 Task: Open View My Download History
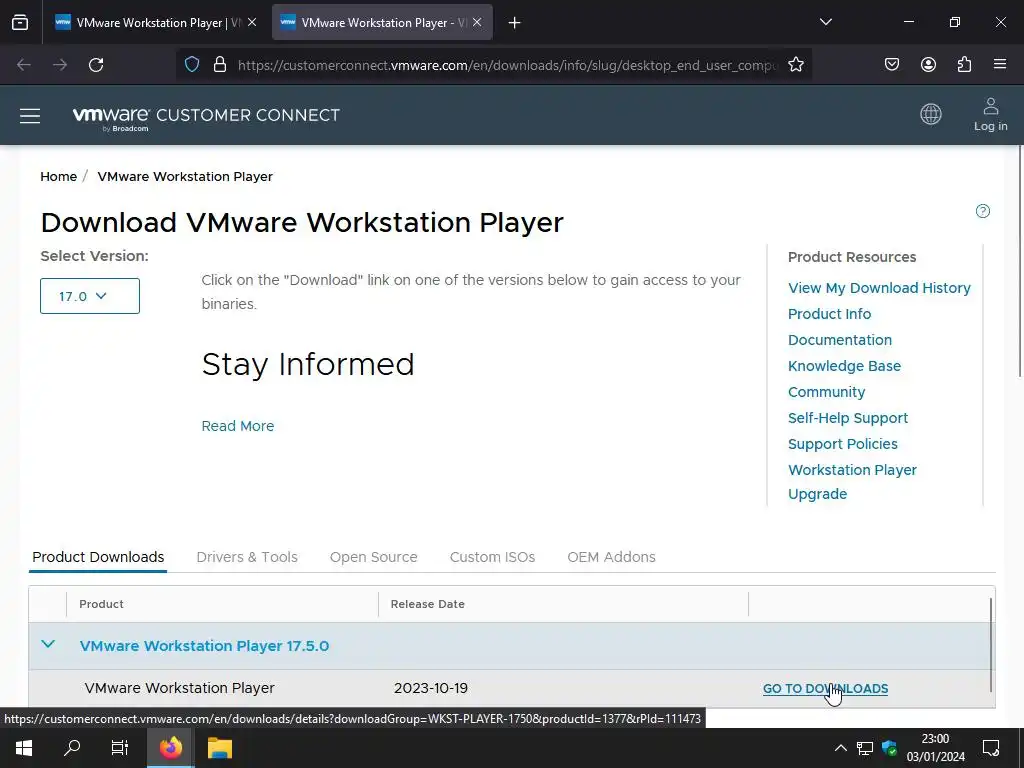(879, 288)
